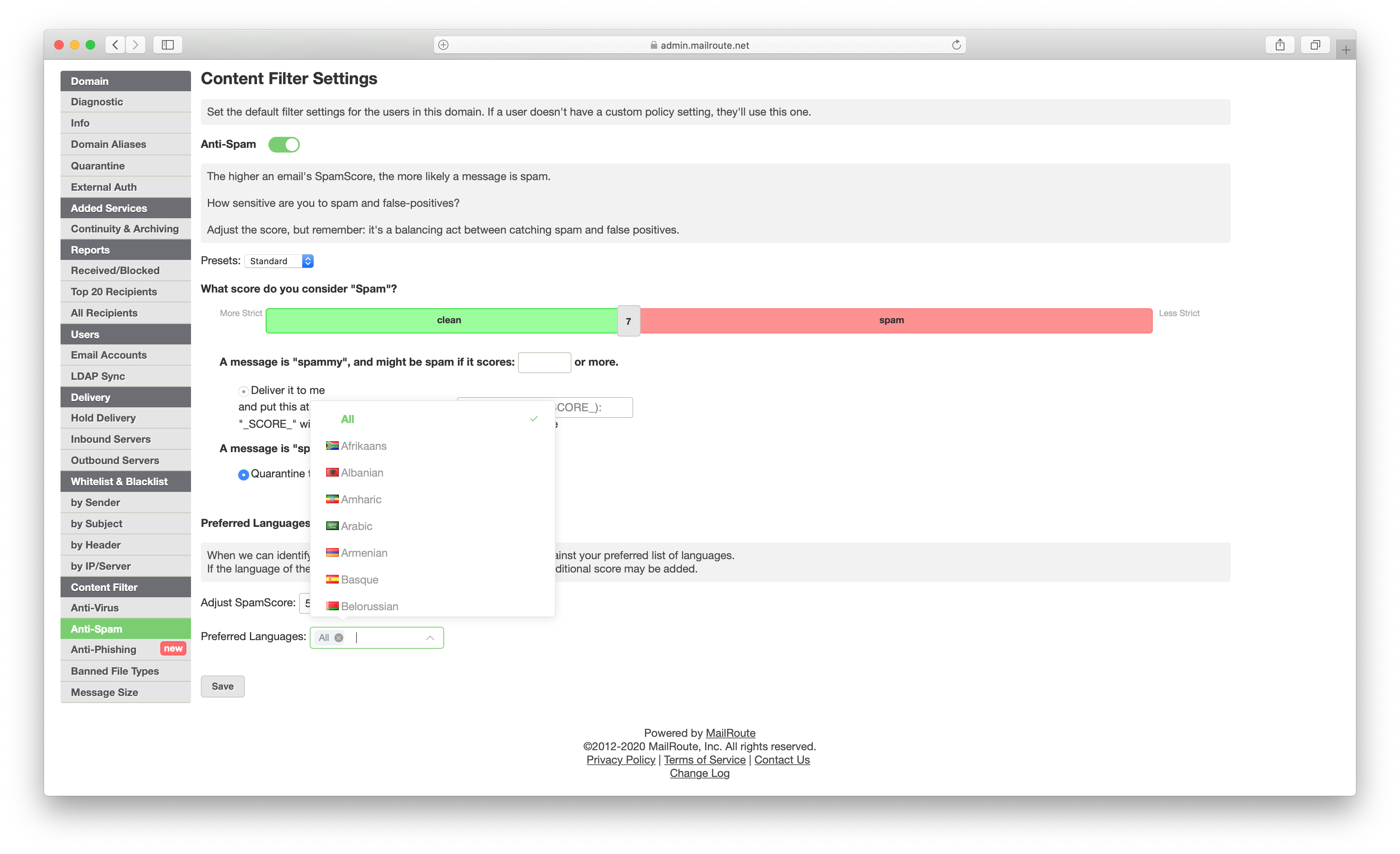Click the new badge on Anti-Phishing
The image size is (1400, 854).
click(x=173, y=649)
